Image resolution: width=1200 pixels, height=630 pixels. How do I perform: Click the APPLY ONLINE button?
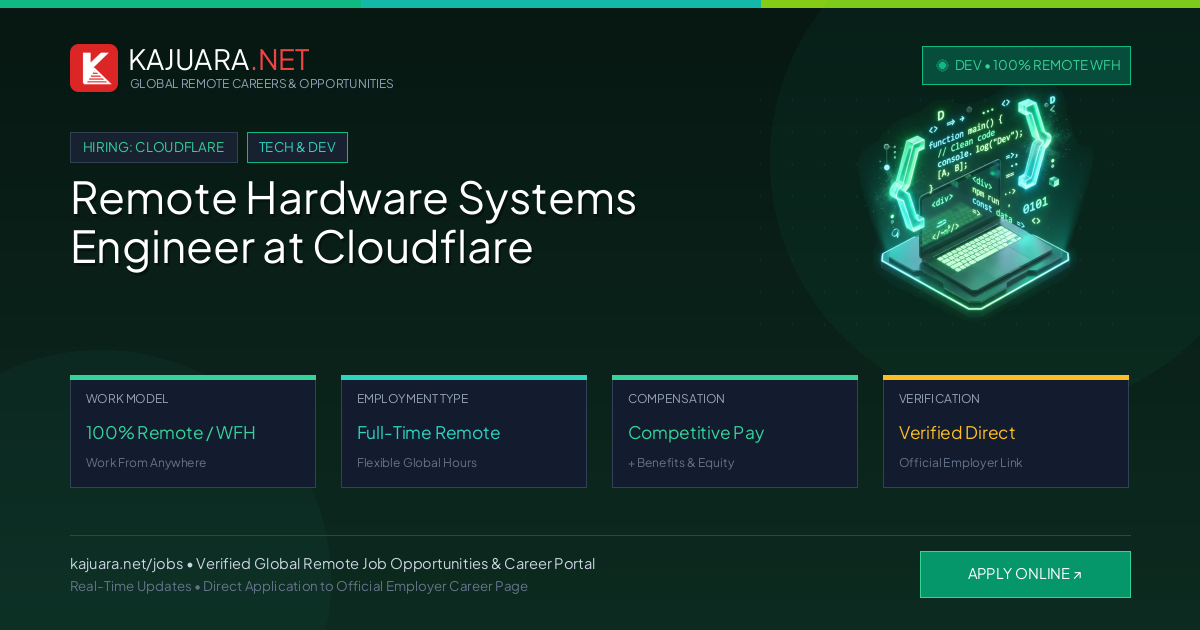tap(1025, 574)
